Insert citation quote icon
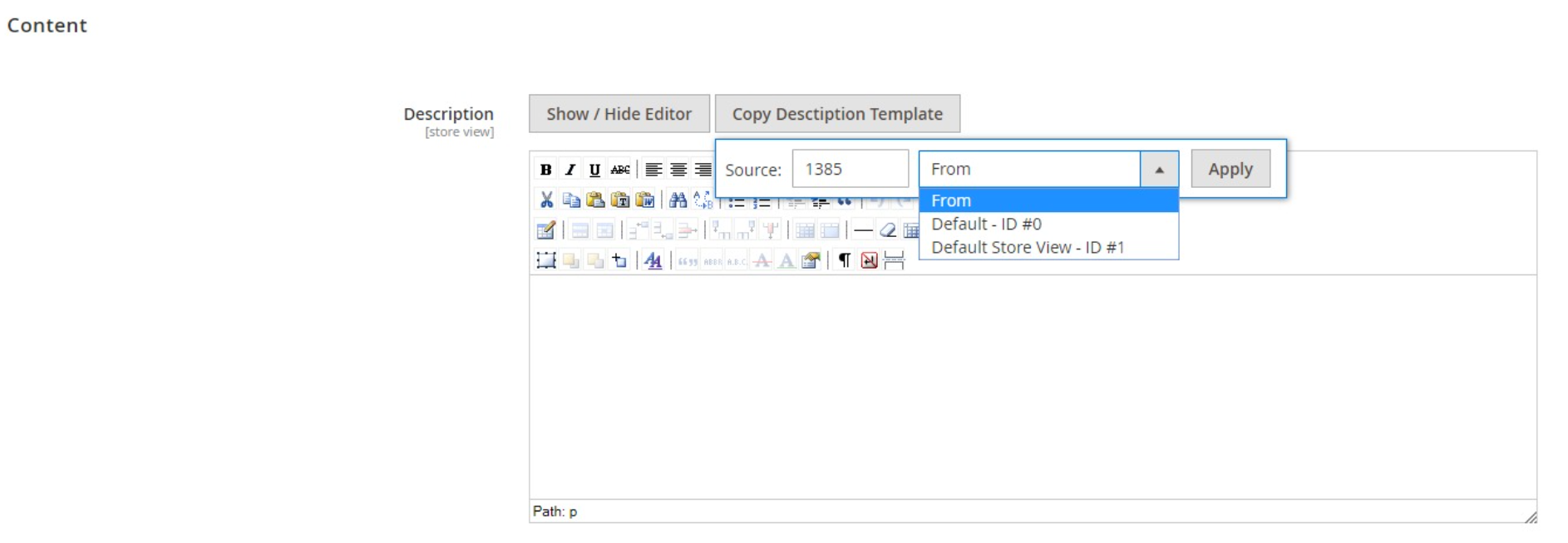 688,260
